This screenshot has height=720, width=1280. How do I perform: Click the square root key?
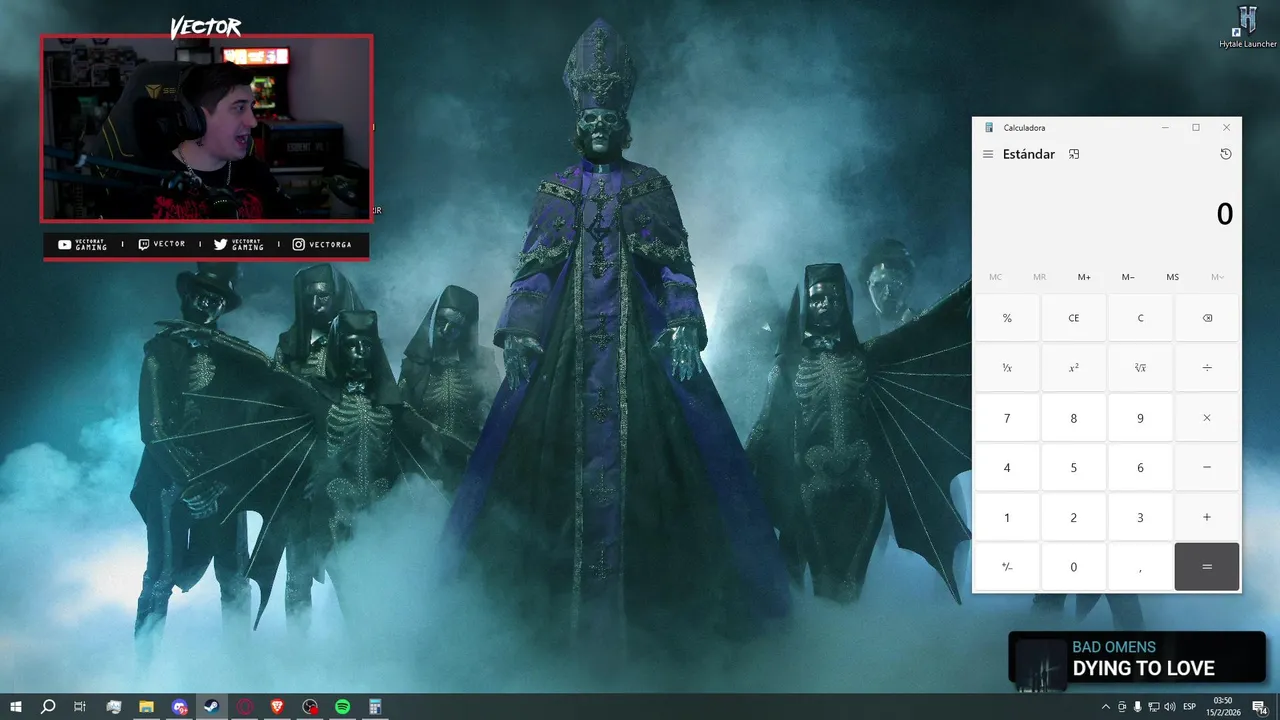[1140, 368]
